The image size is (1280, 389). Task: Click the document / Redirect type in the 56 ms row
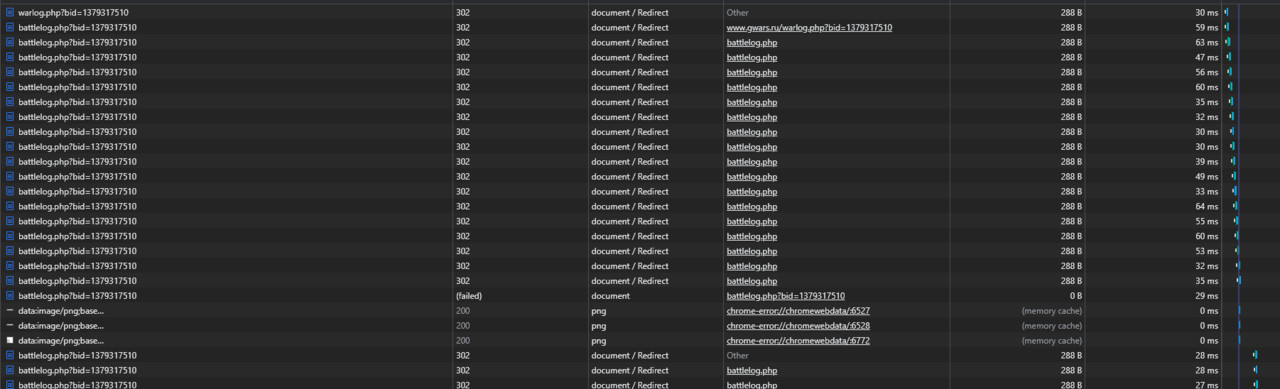coord(629,72)
